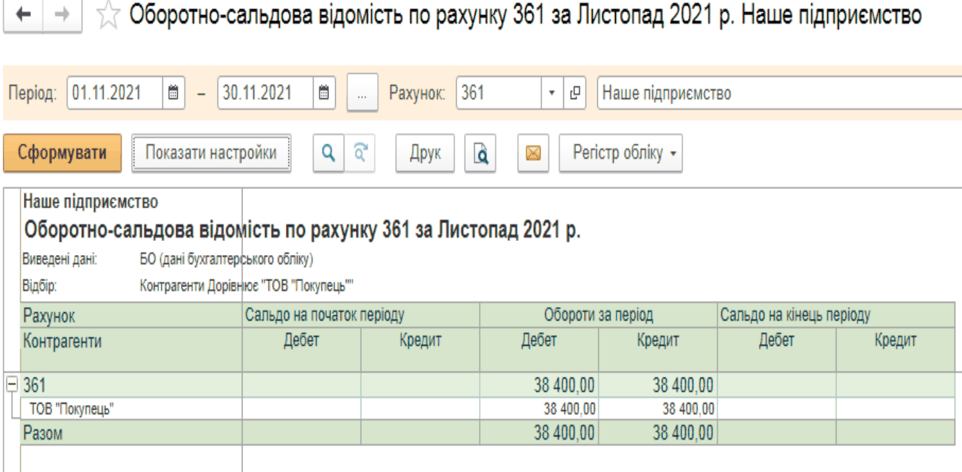
Task: Open print preview icon
Action: click(480, 153)
